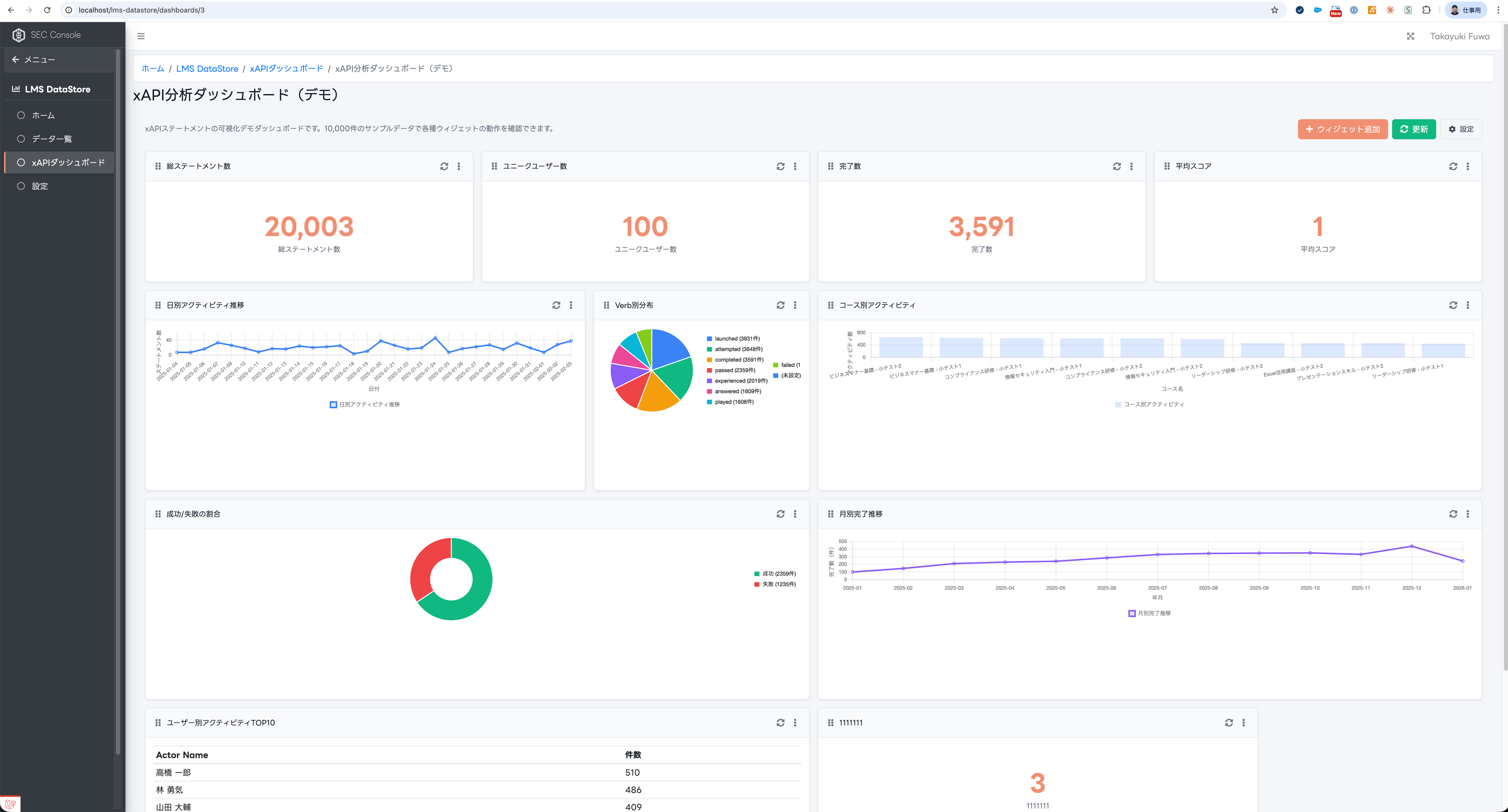Open kebab menu on 成功/失敗の割合 widget
This screenshot has width=1508, height=812.
pos(795,514)
